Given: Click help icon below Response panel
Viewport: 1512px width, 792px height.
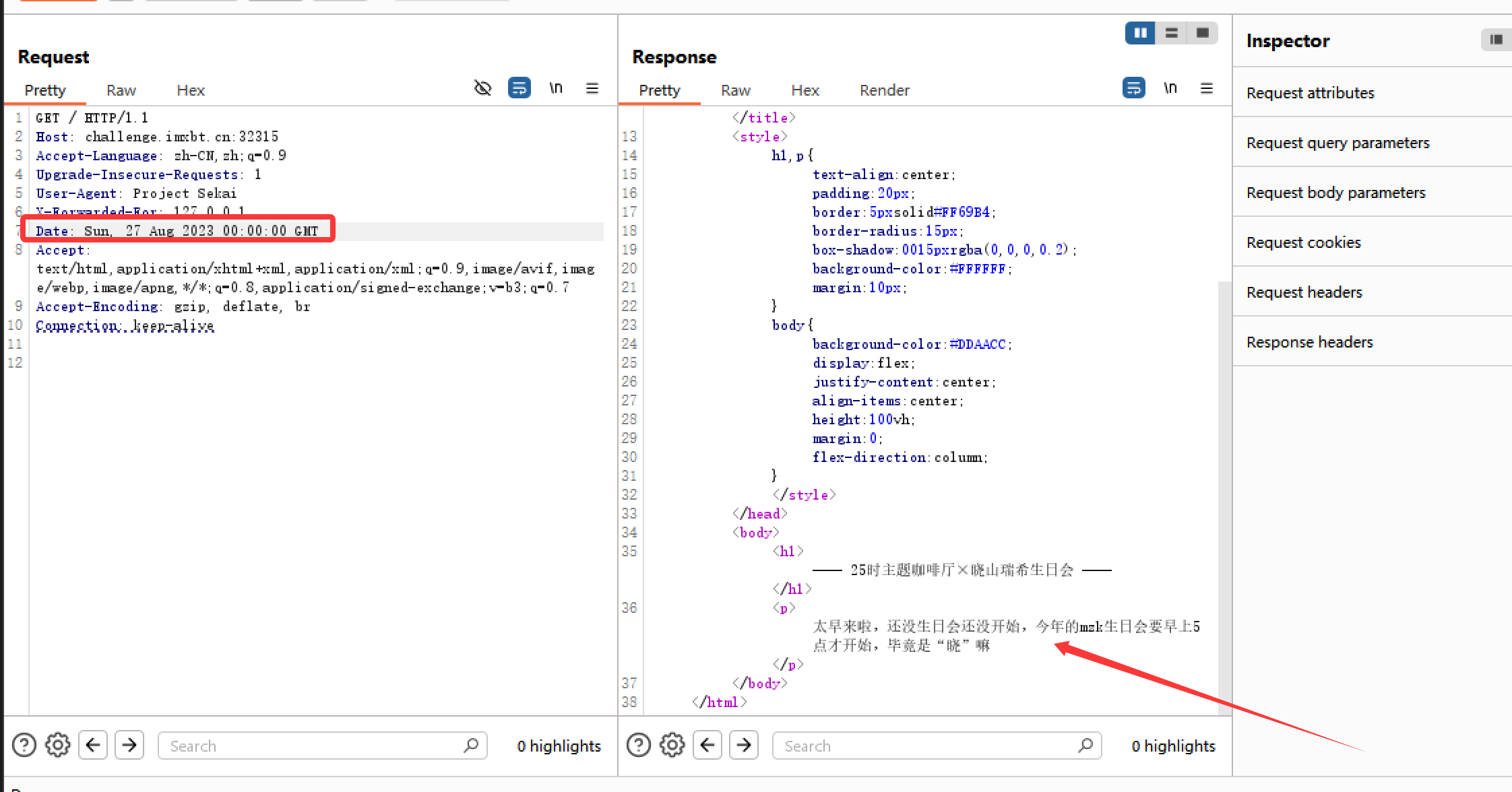Looking at the screenshot, I should click(x=638, y=745).
